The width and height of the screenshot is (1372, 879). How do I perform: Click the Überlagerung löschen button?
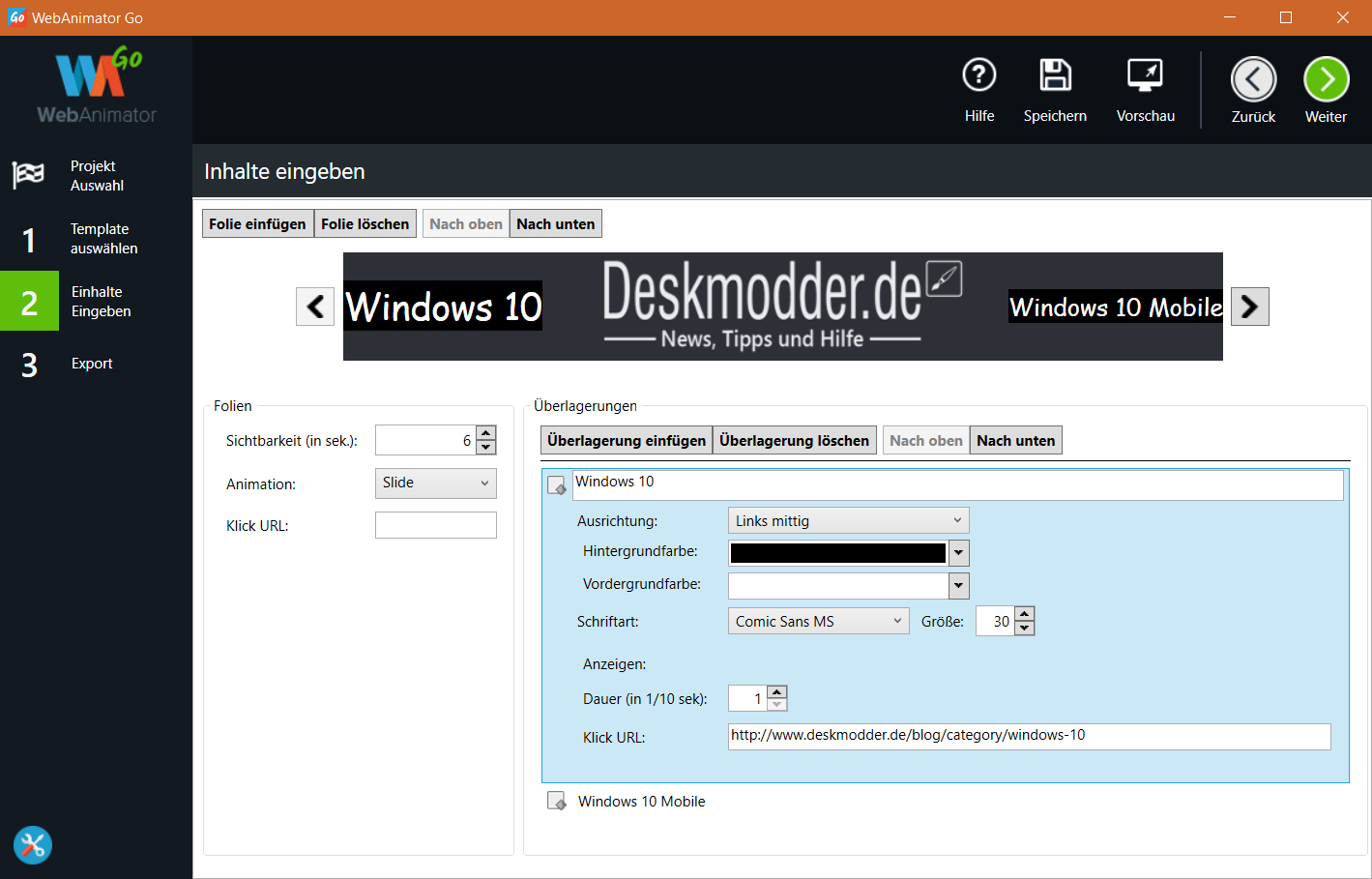tap(795, 440)
